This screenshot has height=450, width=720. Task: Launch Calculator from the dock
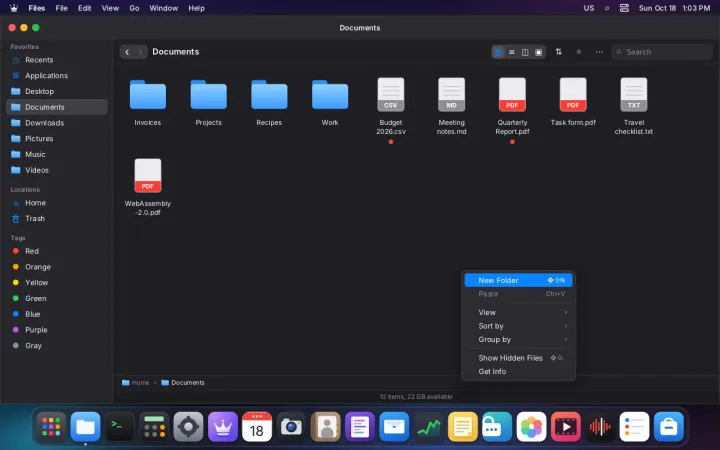tap(154, 427)
